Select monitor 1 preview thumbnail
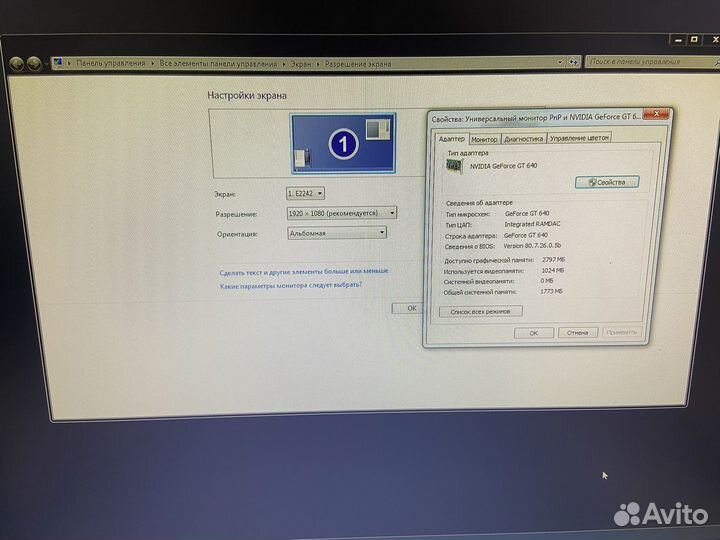This screenshot has width=720, height=540. [x=343, y=144]
